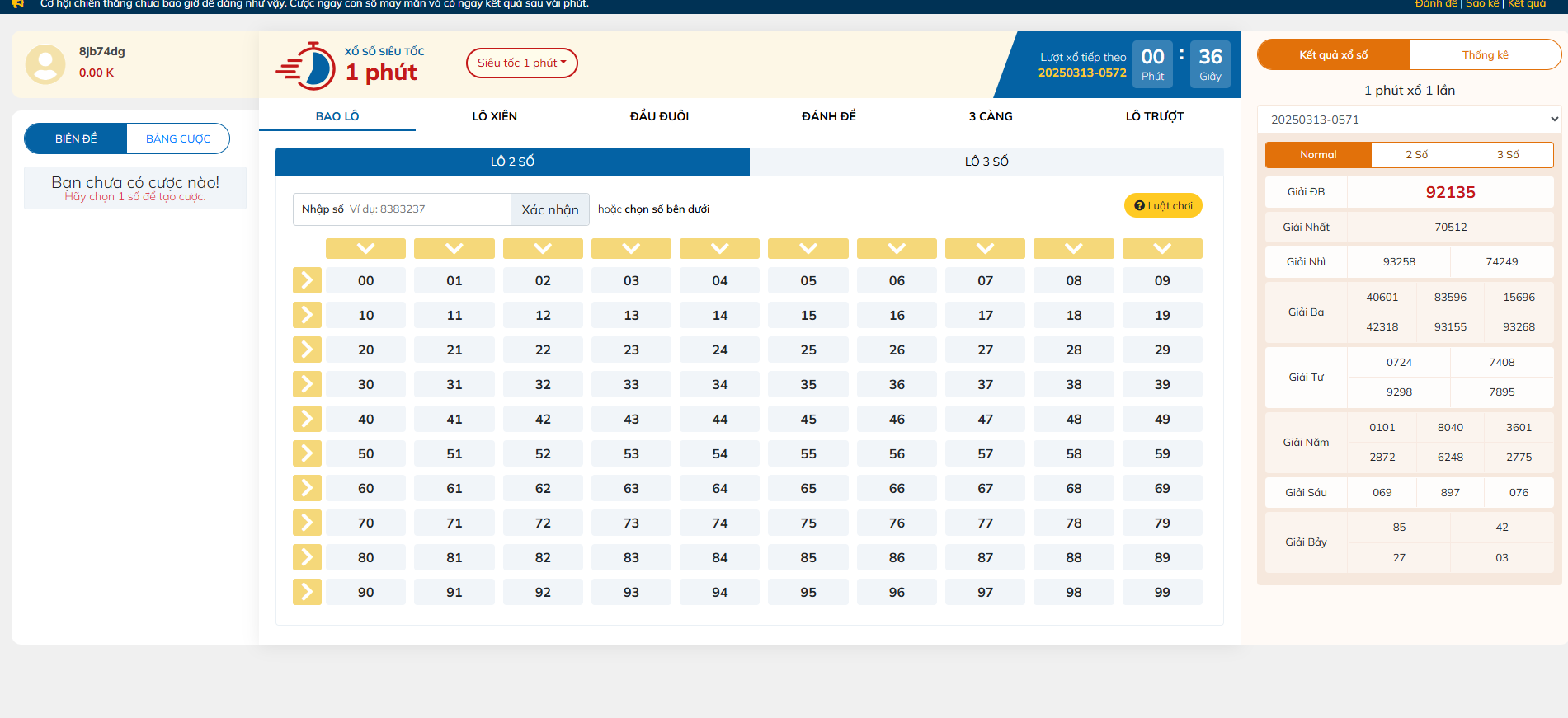
Task: Select whole row with arrow beside 00
Action: pyautogui.click(x=307, y=280)
